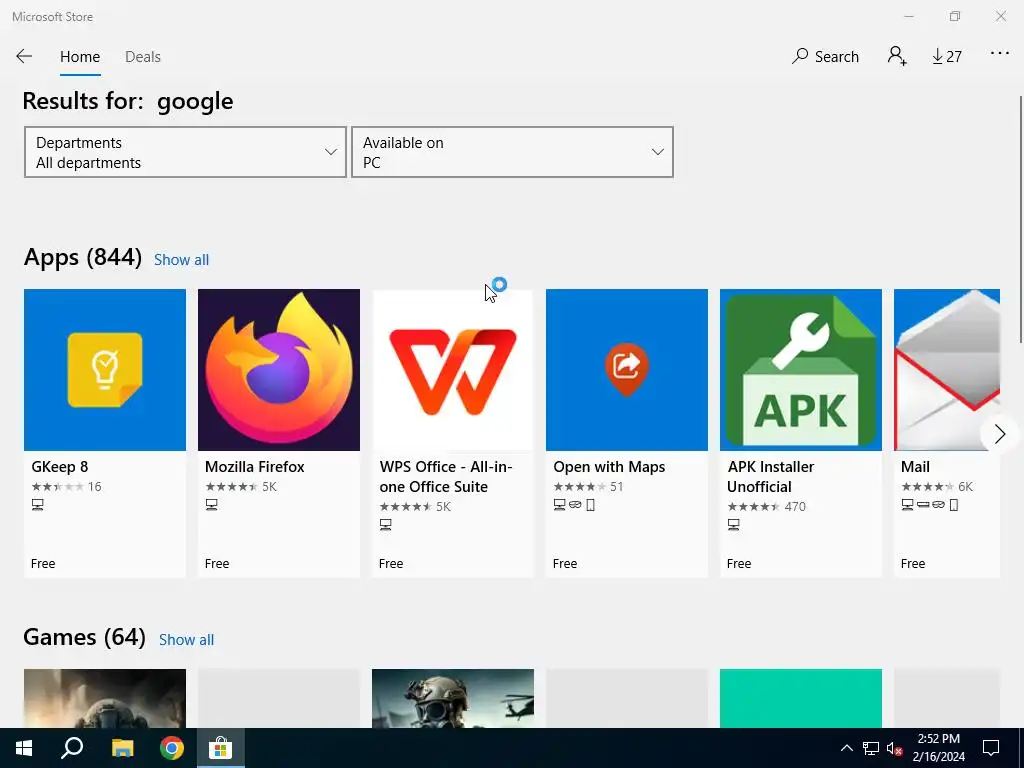
Task: Show hidden system tray icons
Action: pos(846,748)
